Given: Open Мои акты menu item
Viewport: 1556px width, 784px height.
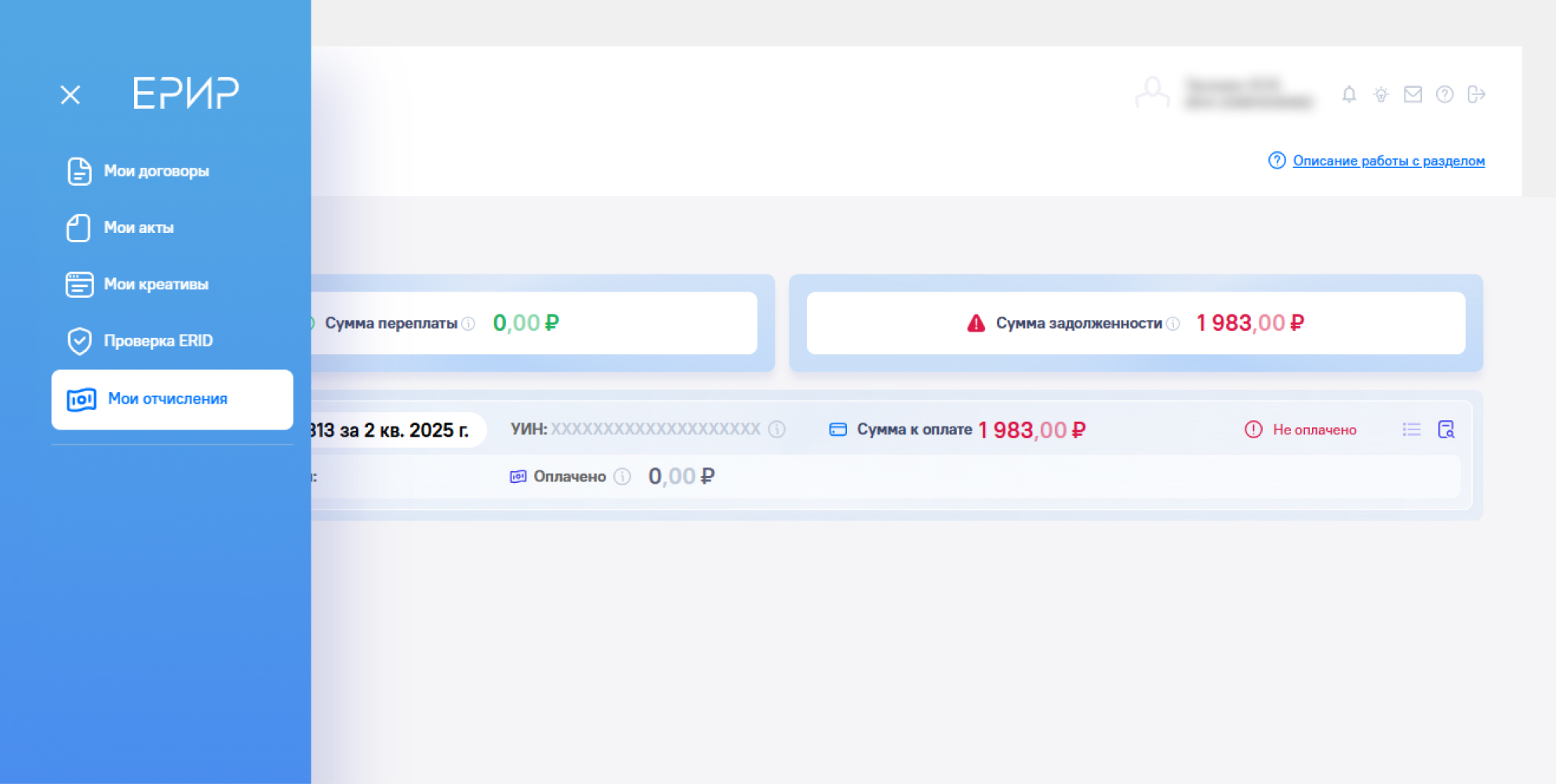Looking at the screenshot, I should click(138, 228).
